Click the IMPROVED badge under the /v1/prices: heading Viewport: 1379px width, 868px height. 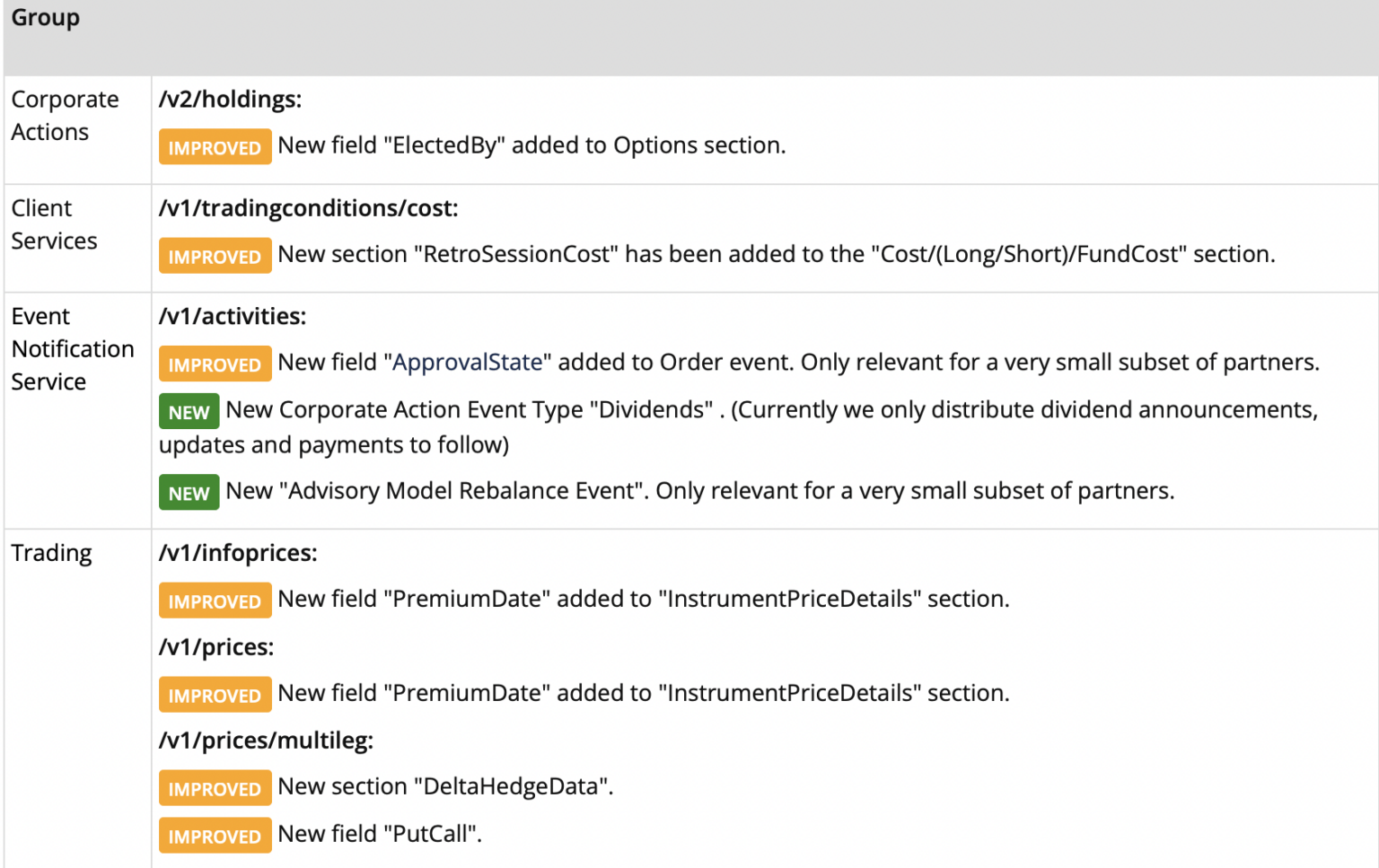point(215,695)
